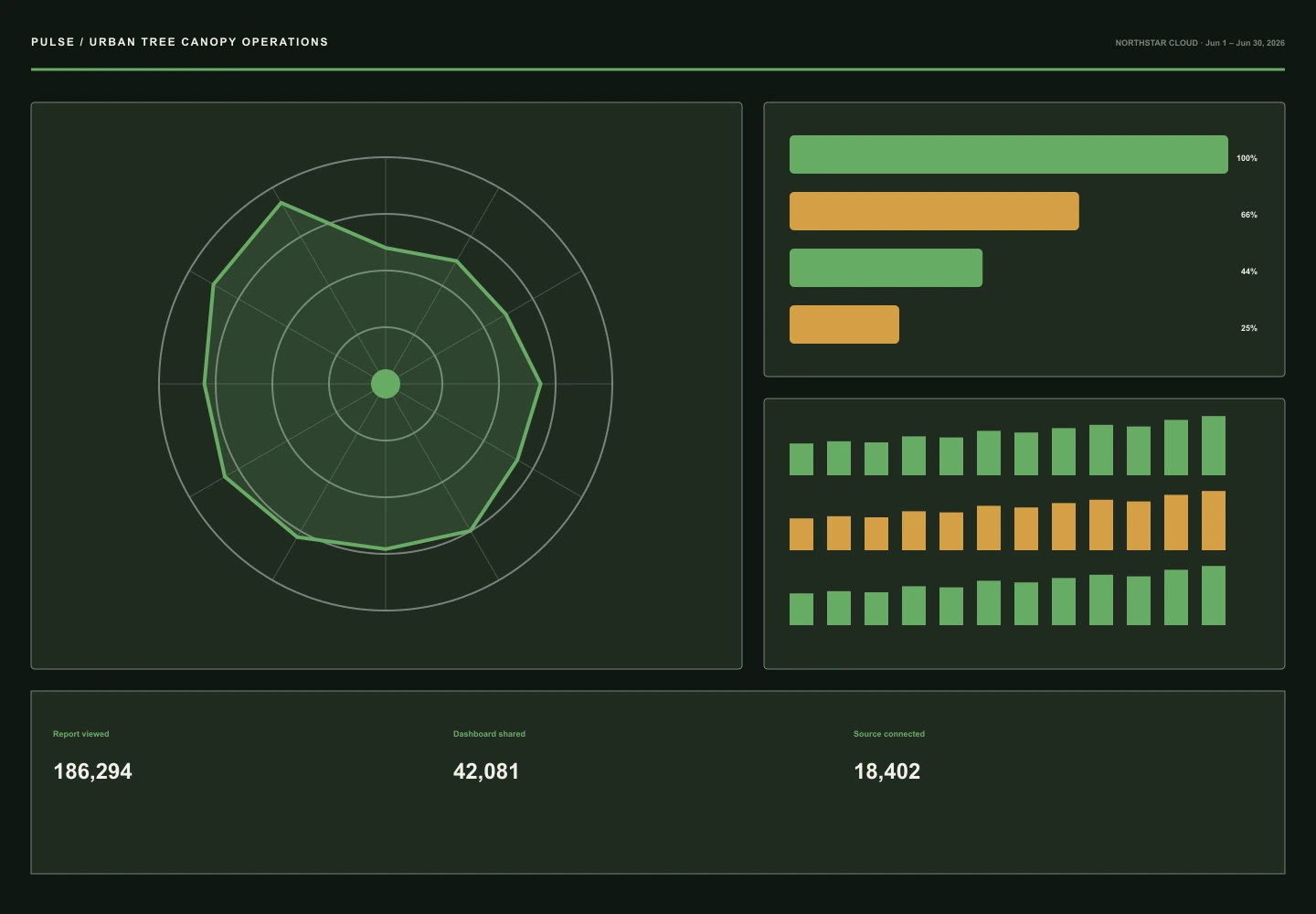Click the value 186,294
The image size is (1316, 914).
tap(92, 771)
